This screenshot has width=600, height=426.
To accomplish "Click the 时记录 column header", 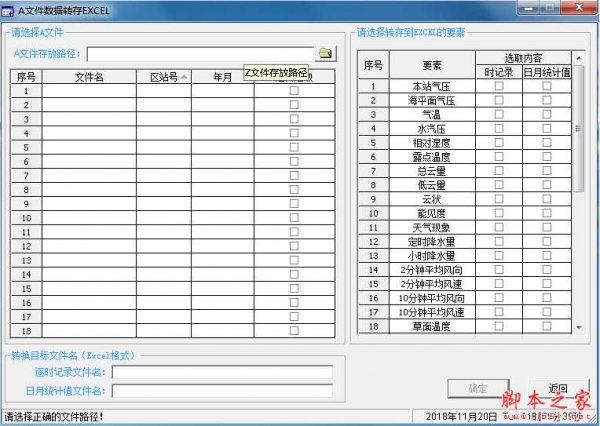I will pos(499,72).
